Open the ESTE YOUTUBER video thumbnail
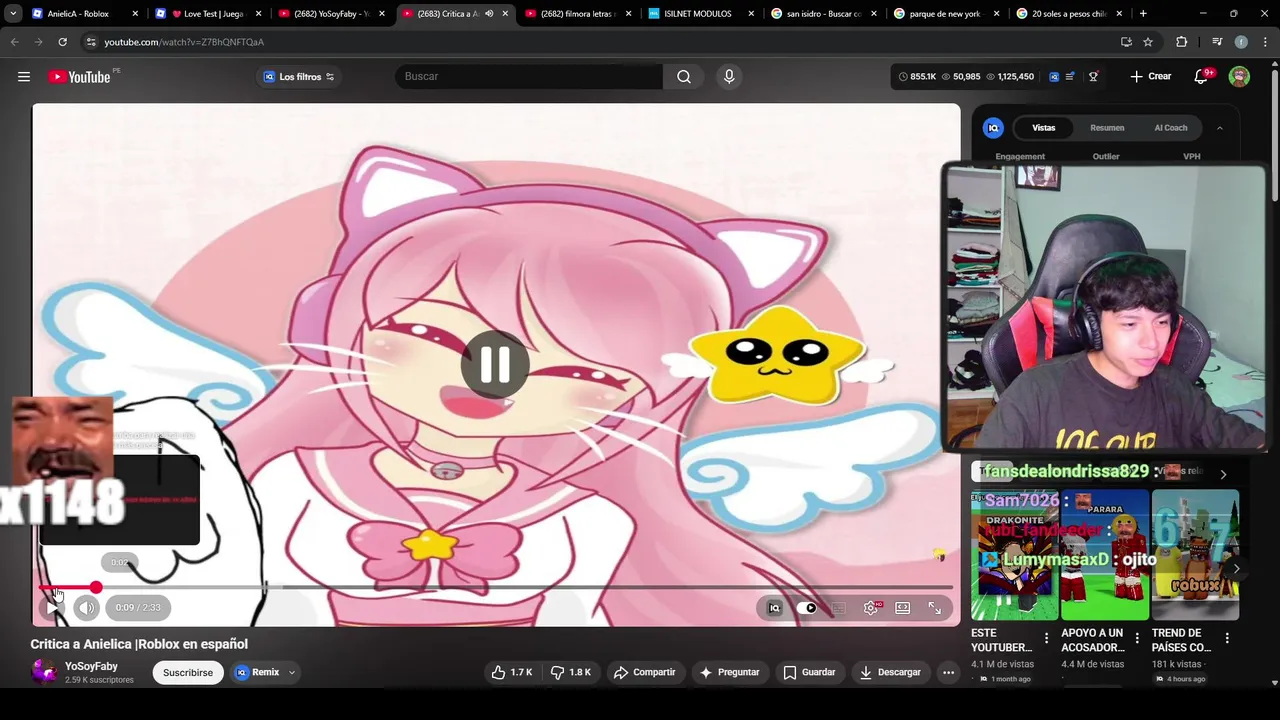 (x=1014, y=555)
